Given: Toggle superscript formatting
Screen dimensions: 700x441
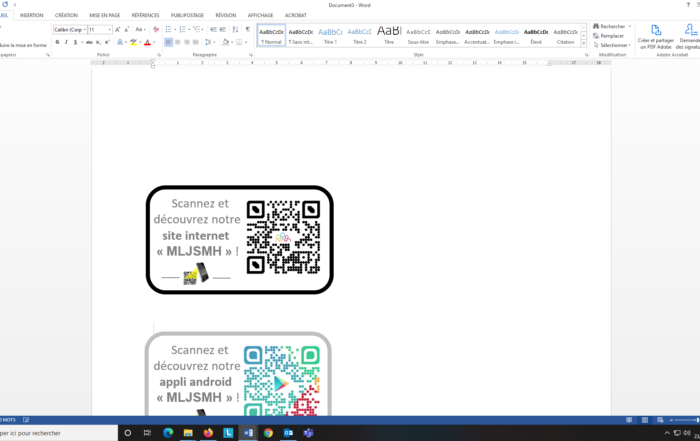Looking at the screenshot, I should [x=107, y=42].
